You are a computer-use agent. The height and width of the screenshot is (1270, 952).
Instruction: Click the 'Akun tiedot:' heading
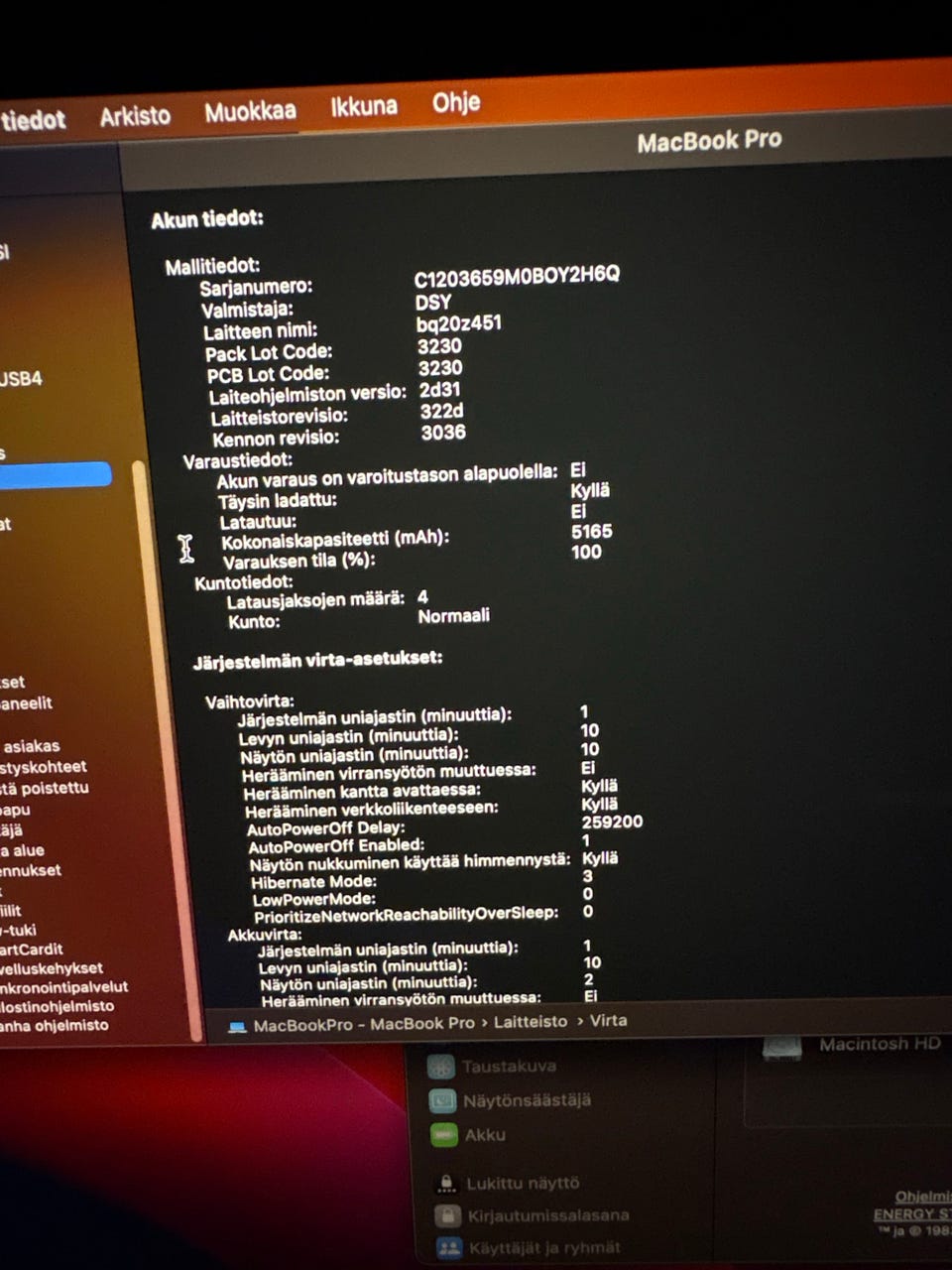point(207,219)
